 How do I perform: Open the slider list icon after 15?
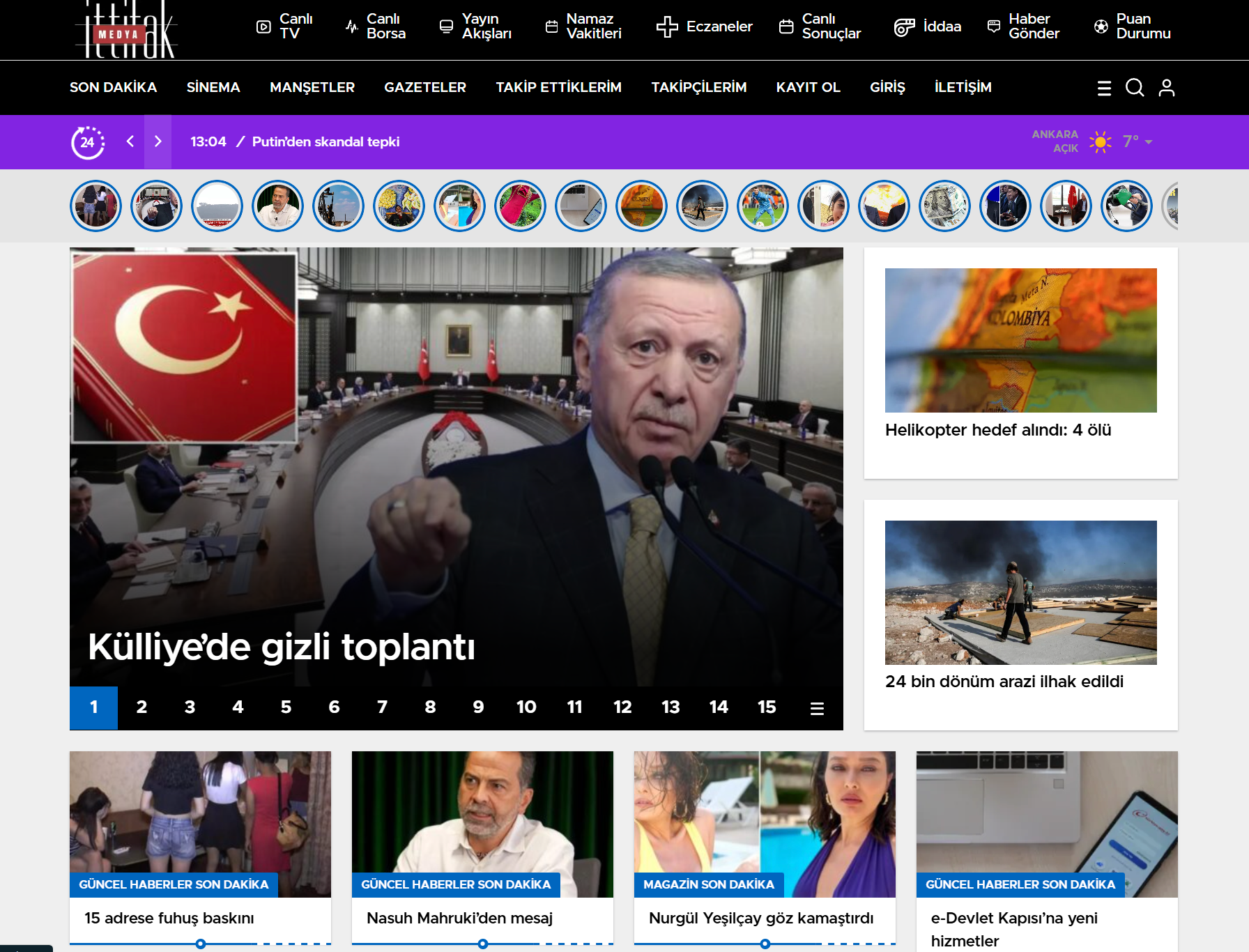817,708
